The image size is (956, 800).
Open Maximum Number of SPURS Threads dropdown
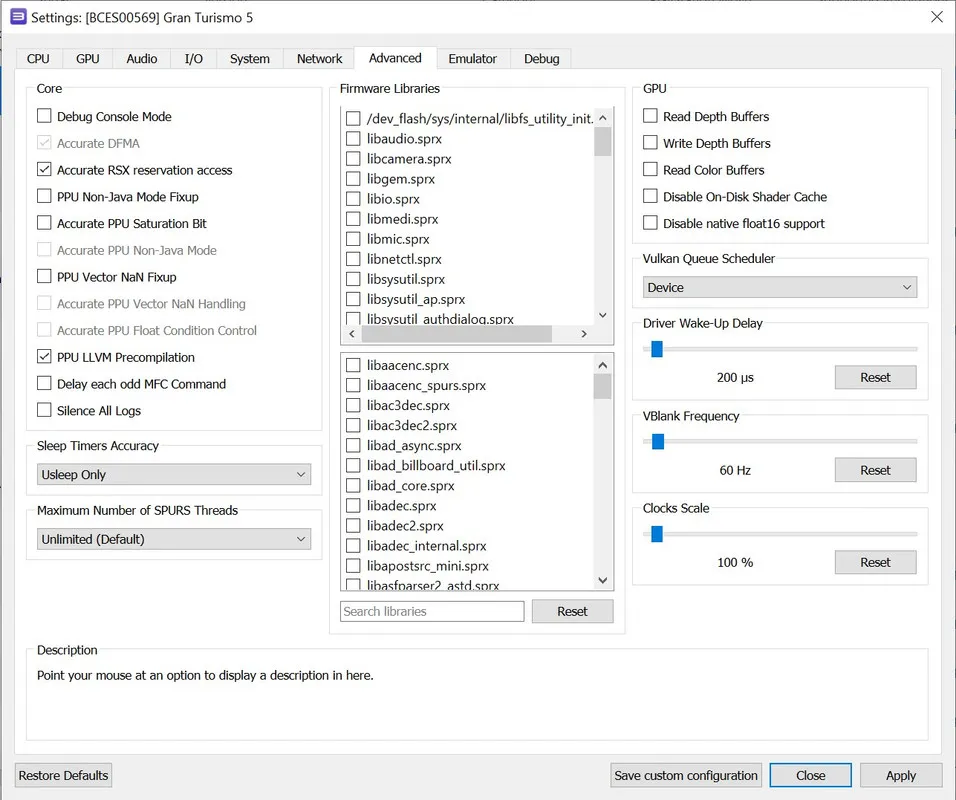click(174, 539)
